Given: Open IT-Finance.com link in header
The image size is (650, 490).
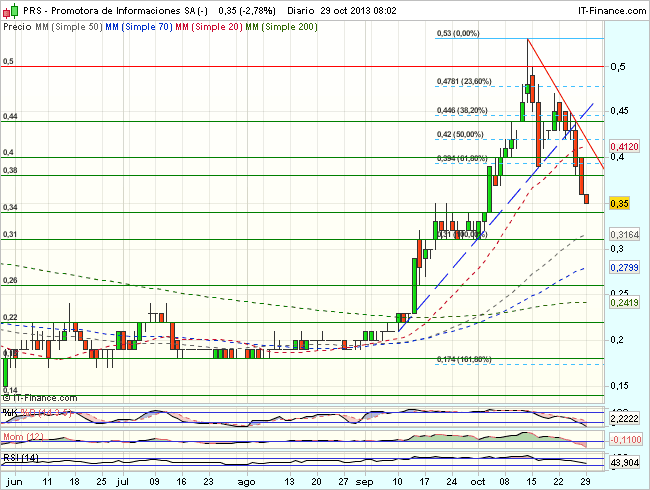Looking at the screenshot, I should 612,11.
